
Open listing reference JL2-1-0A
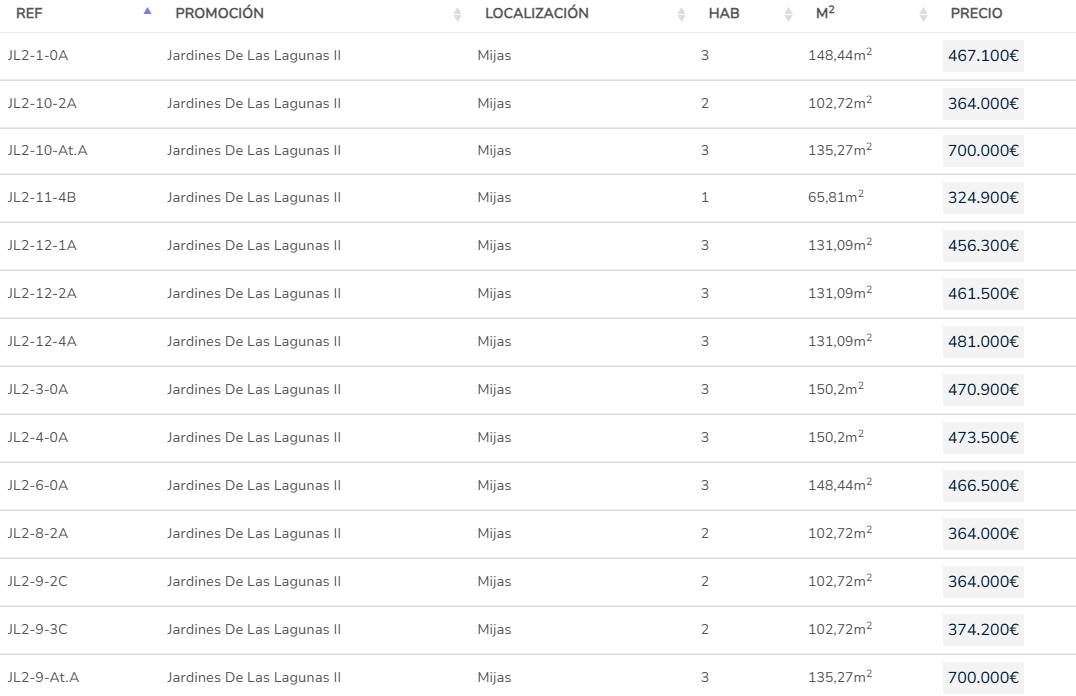pos(38,55)
